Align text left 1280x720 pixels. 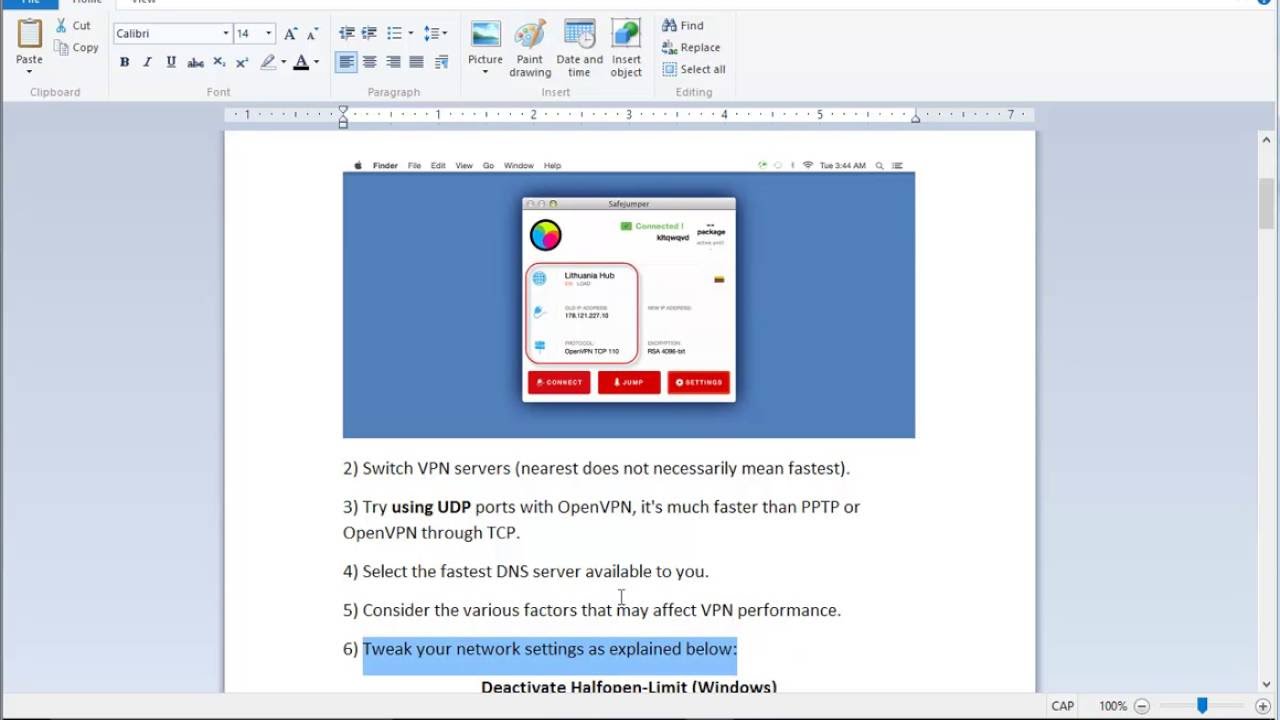[x=346, y=62]
